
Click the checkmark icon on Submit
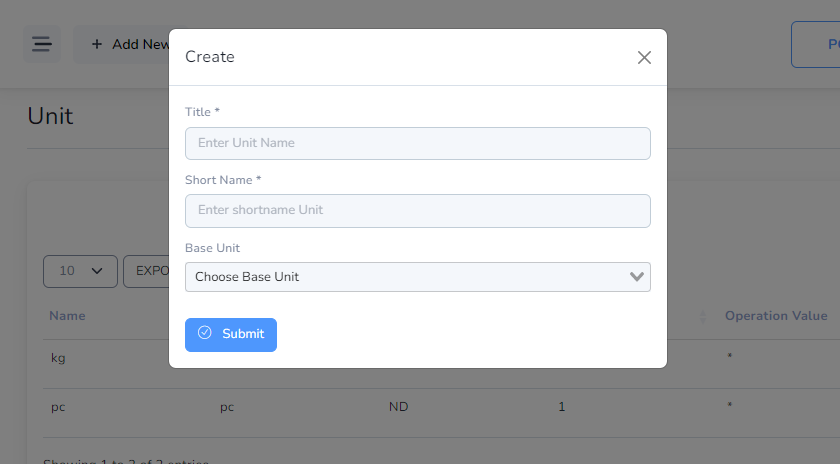[205, 333]
